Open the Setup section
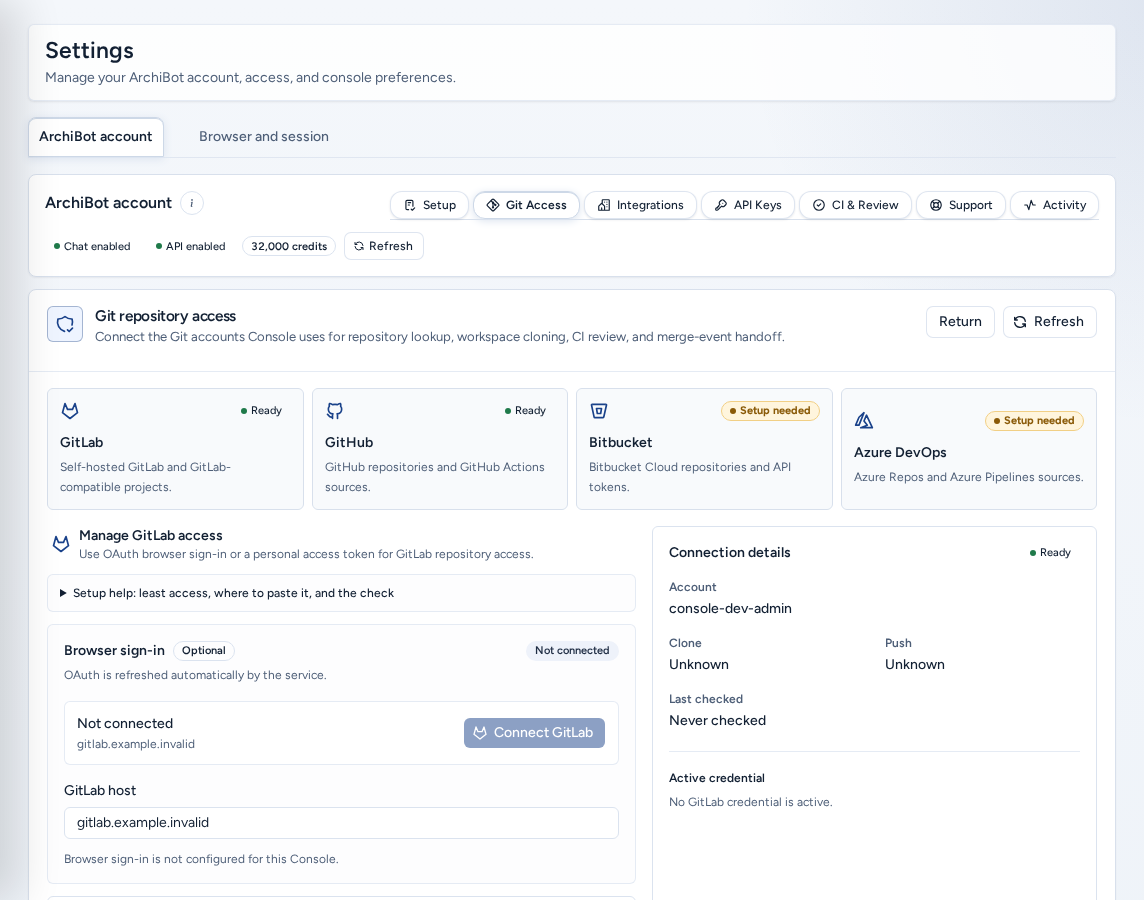This screenshot has height=900, width=1144. coord(429,205)
